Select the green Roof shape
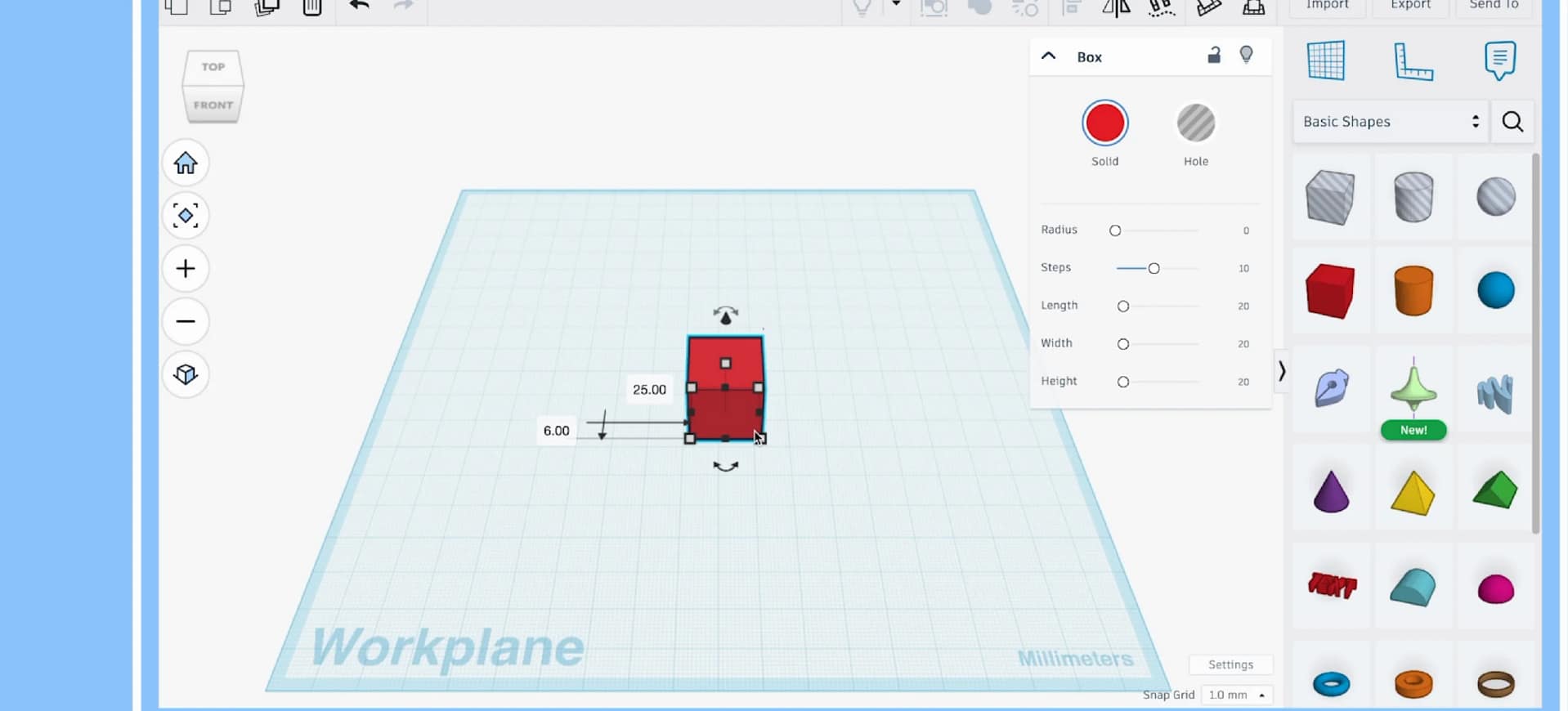 [x=1495, y=490]
